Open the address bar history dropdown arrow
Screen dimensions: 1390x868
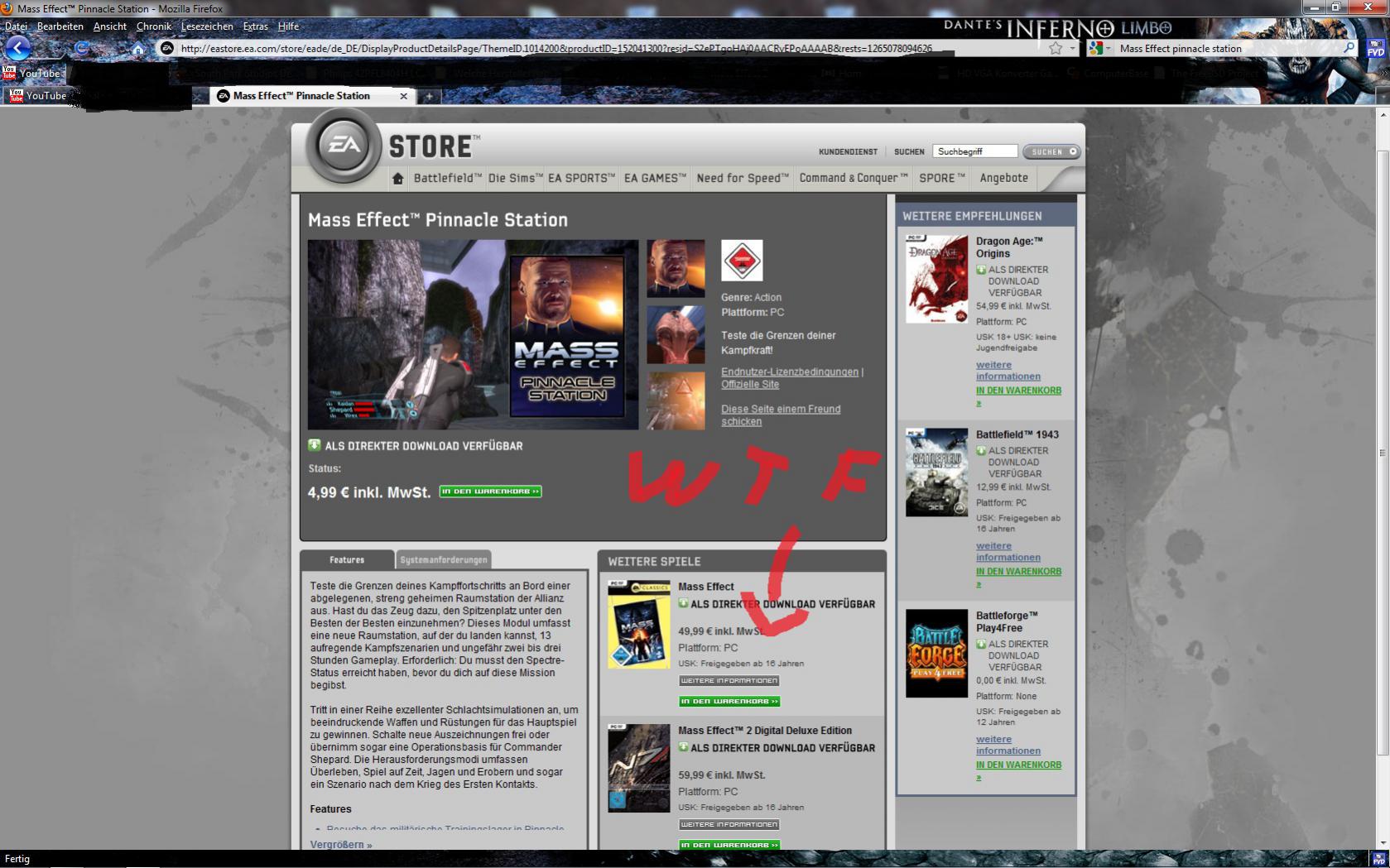1072,48
